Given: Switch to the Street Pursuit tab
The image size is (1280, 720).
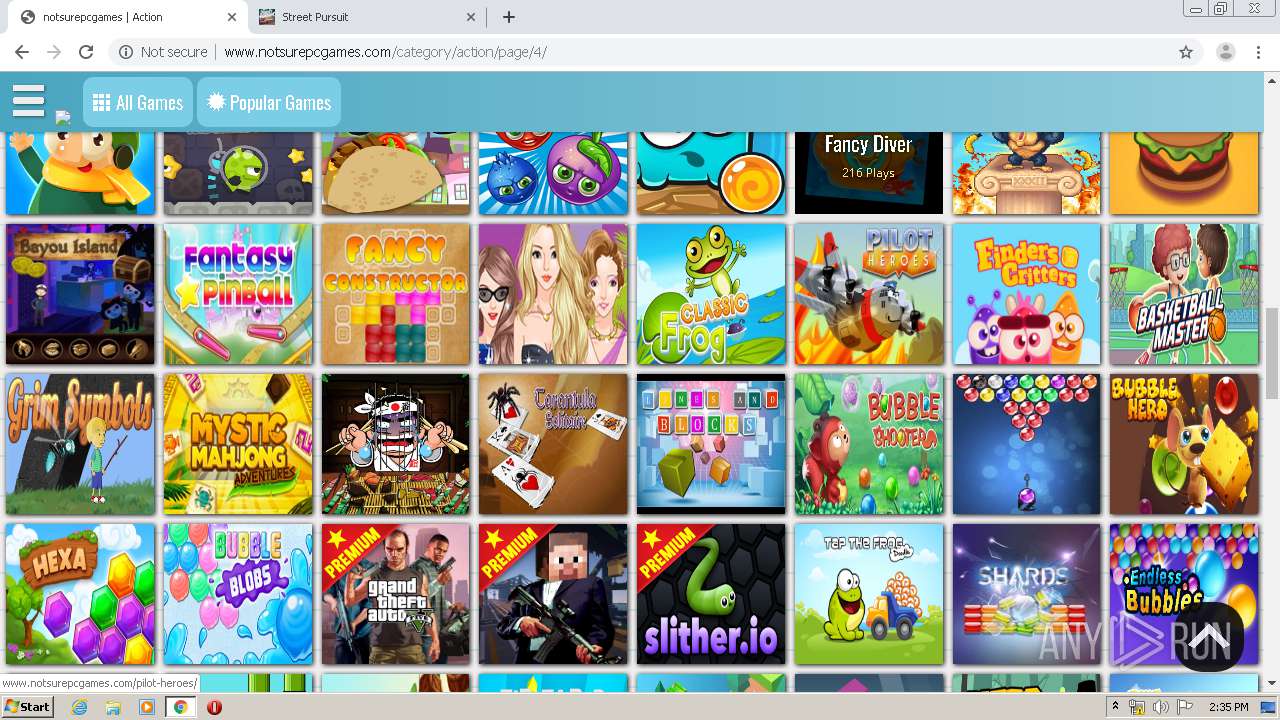Looking at the screenshot, I should coord(366,17).
